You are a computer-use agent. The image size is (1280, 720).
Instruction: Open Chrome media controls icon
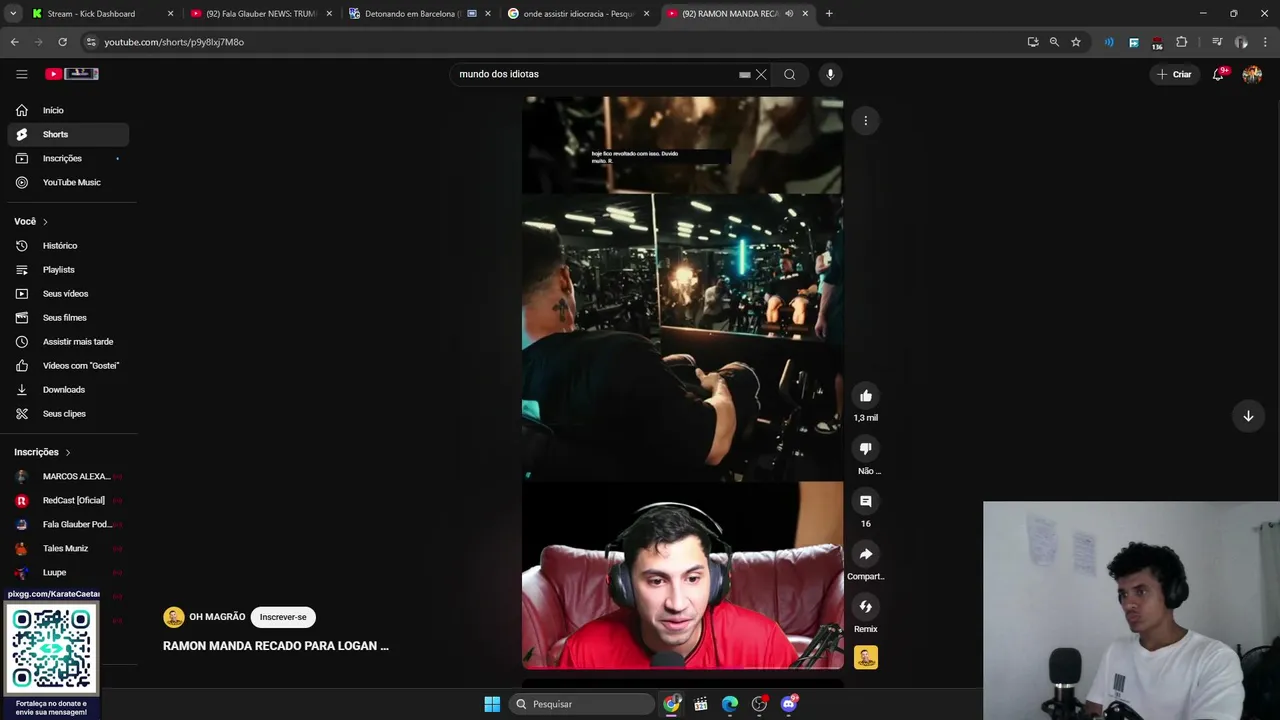pos(1217,42)
